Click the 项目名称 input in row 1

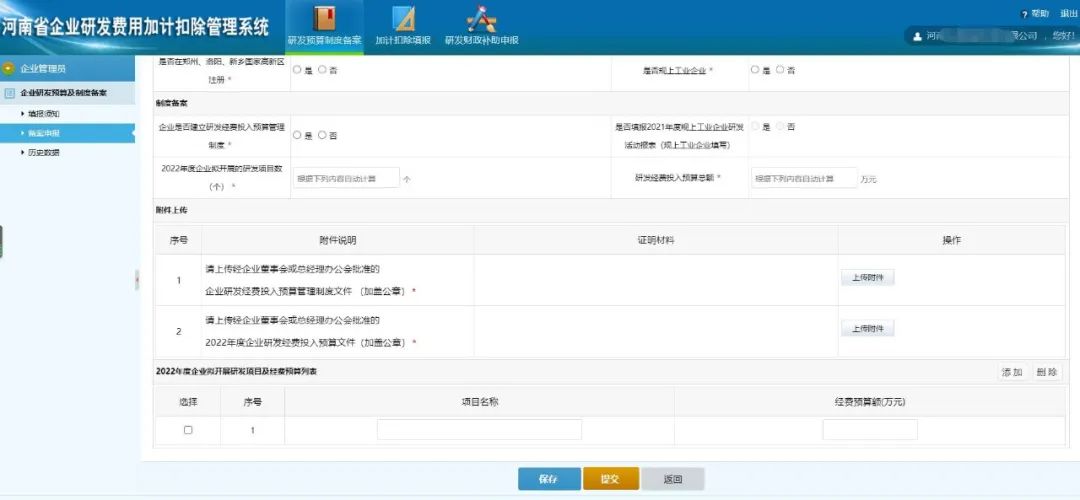click(x=479, y=430)
